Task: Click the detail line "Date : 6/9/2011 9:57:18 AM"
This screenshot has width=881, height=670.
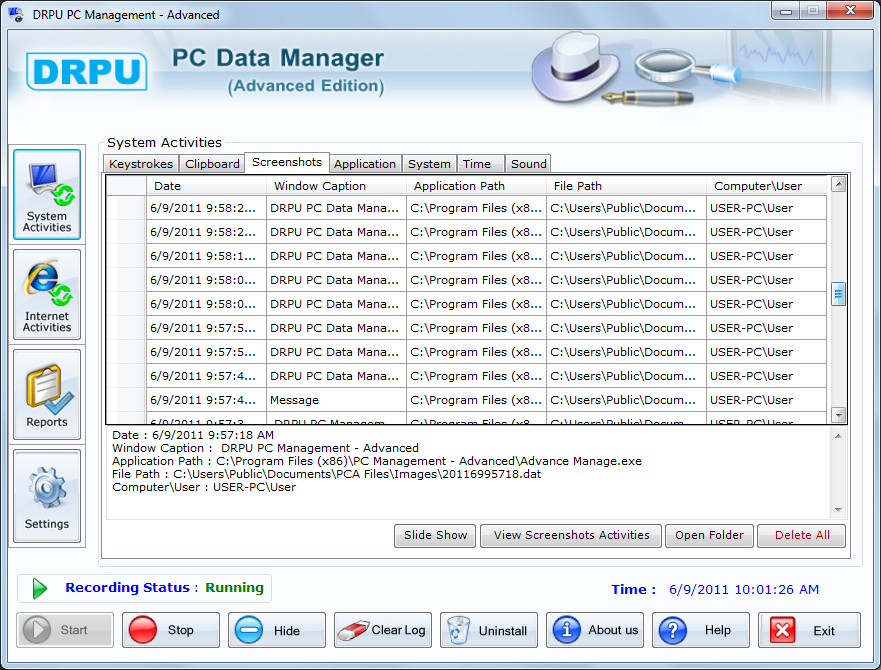Action: pyautogui.click(x=193, y=435)
